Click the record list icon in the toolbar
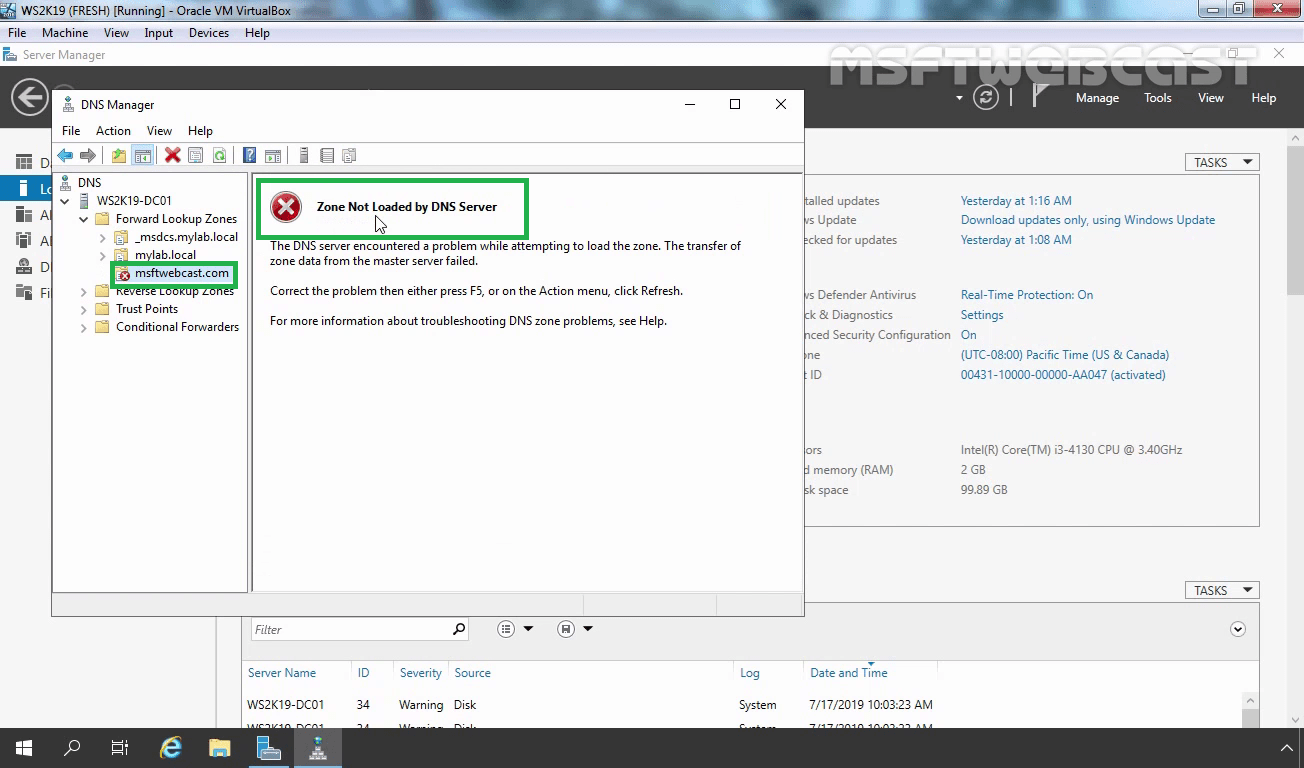Viewport: 1304px width, 768px height. [x=327, y=155]
